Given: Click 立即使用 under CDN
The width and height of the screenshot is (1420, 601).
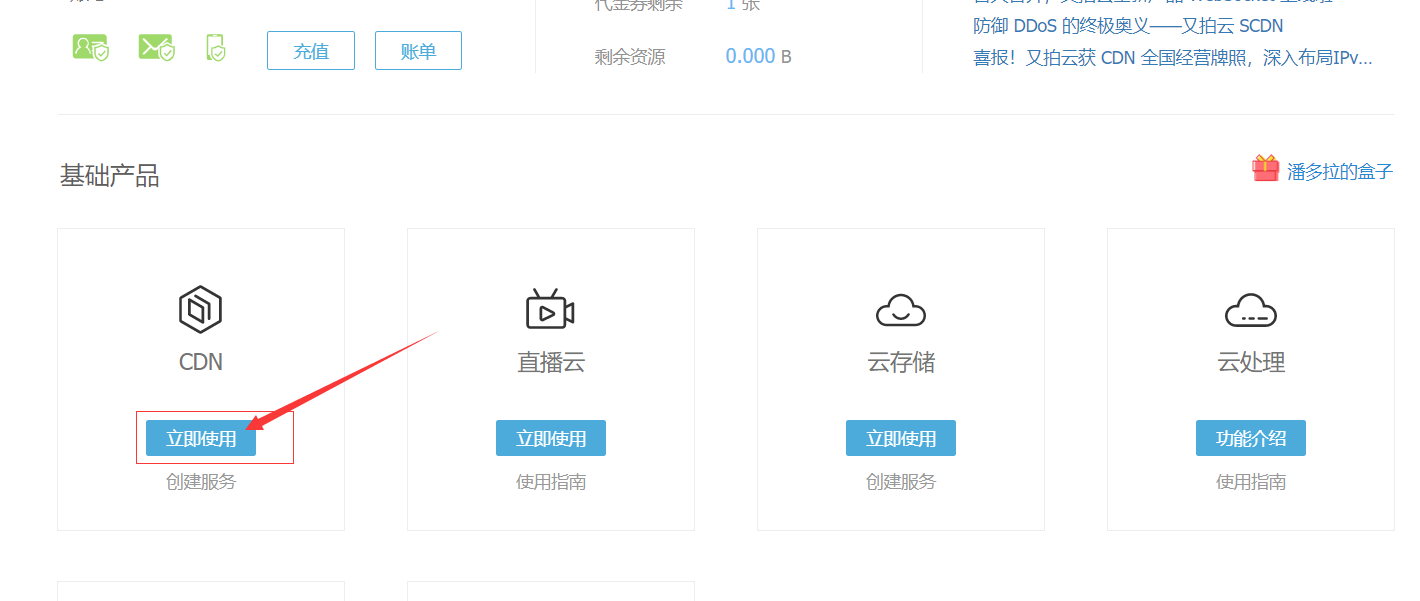Looking at the screenshot, I should click(201, 438).
